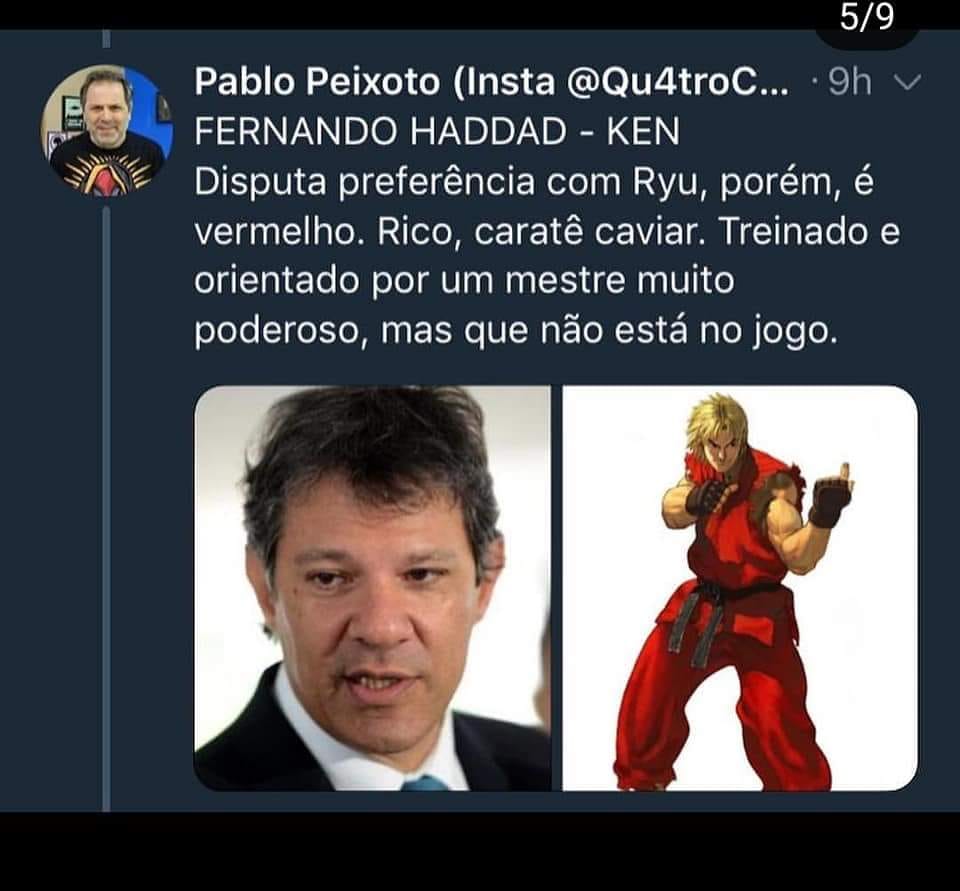Image resolution: width=960 pixels, height=891 pixels.
Task: Click the closing line ending with no jogo
Action: coord(516,331)
